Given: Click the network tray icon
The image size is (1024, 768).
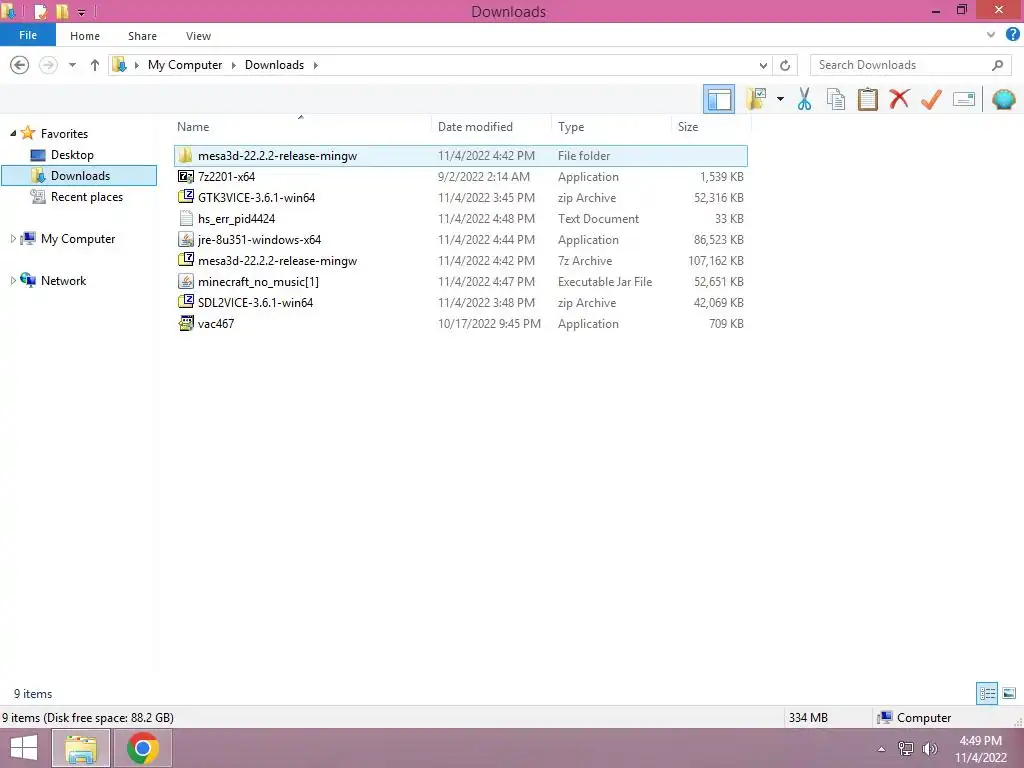Looking at the screenshot, I should (905, 749).
